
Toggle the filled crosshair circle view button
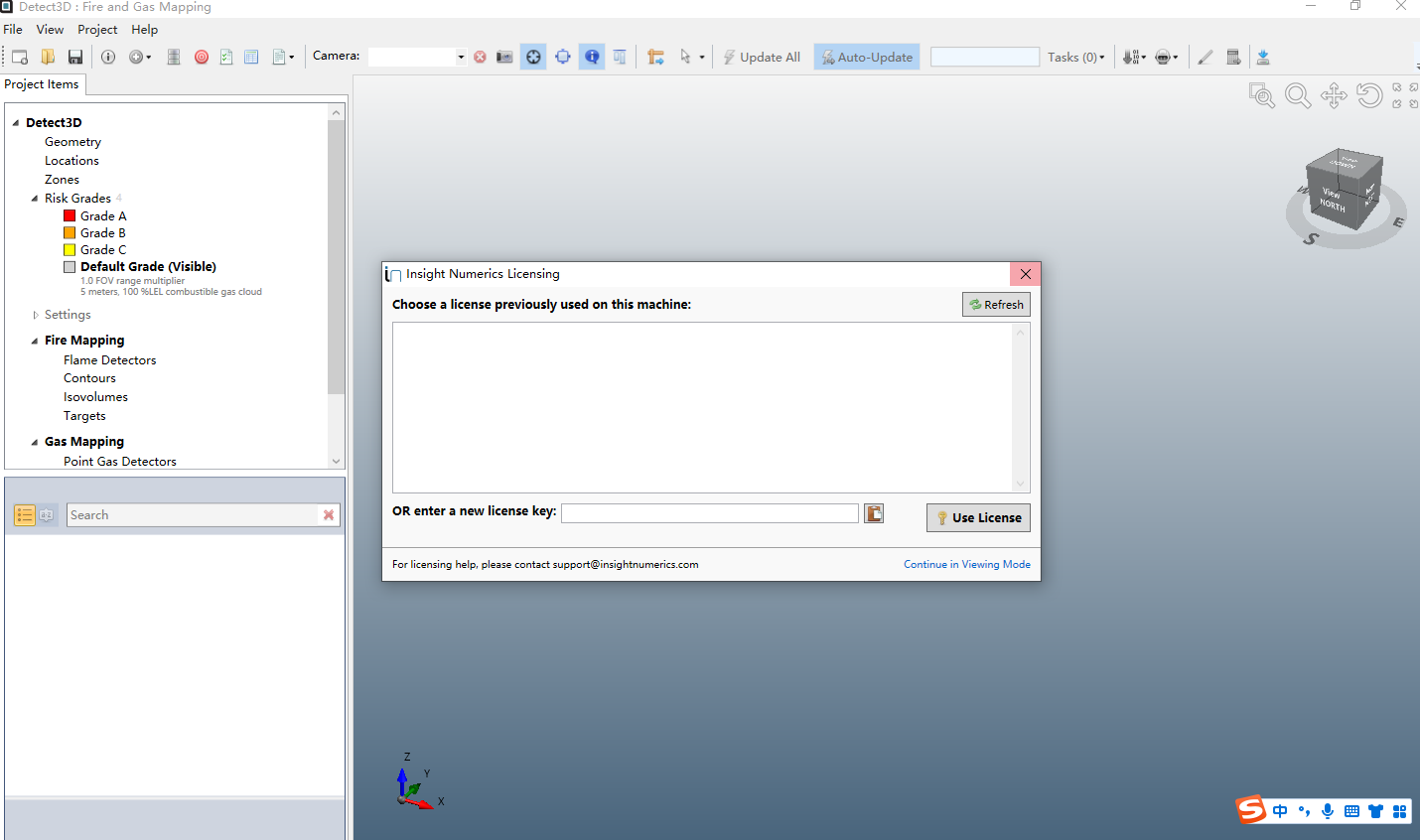tap(534, 57)
